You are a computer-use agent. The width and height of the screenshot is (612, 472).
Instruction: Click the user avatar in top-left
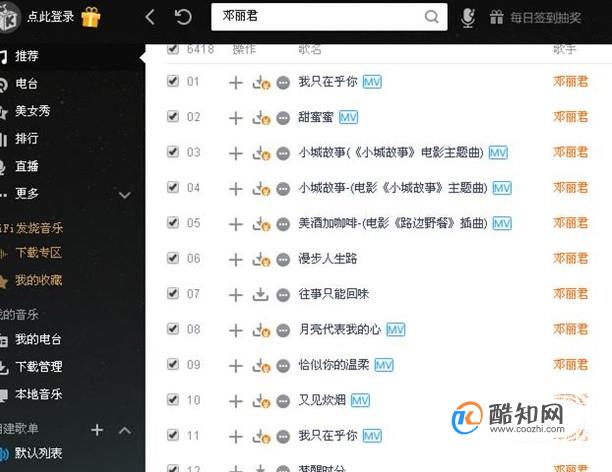pos(9,17)
